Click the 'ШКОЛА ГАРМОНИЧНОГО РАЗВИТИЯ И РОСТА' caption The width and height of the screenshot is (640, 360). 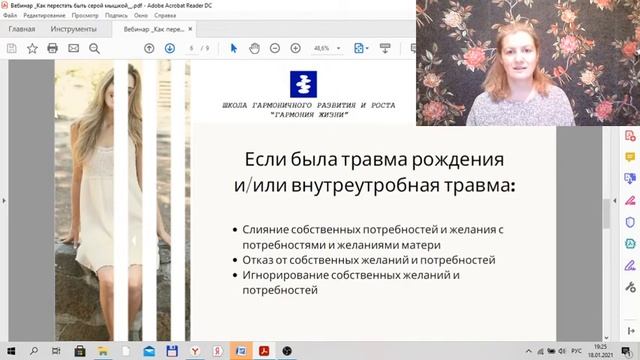(309, 105)
